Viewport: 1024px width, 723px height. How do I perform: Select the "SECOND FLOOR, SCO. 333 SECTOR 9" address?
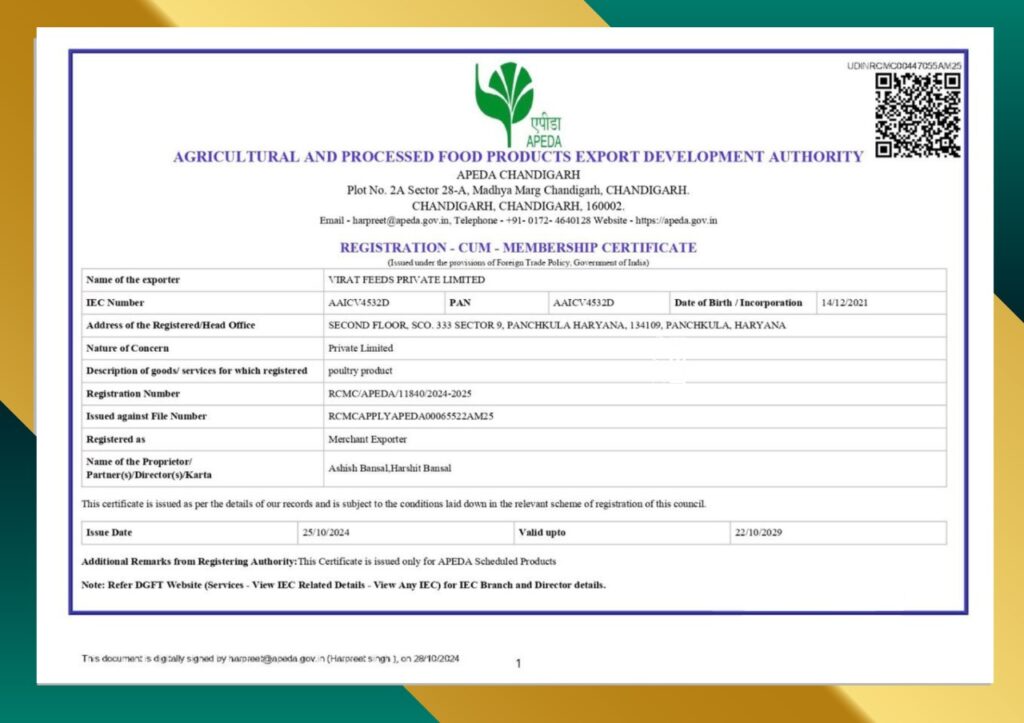click(557, 325)
